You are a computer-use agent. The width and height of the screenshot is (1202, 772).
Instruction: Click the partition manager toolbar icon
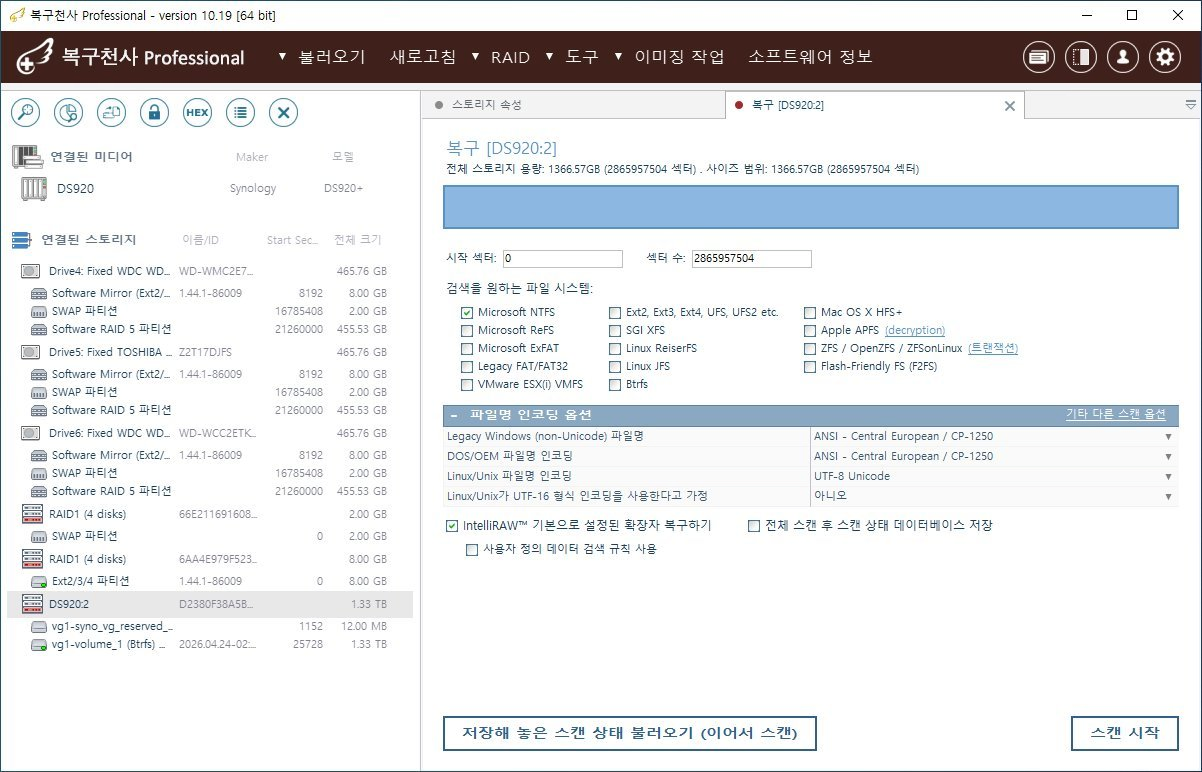pos(111,113)
